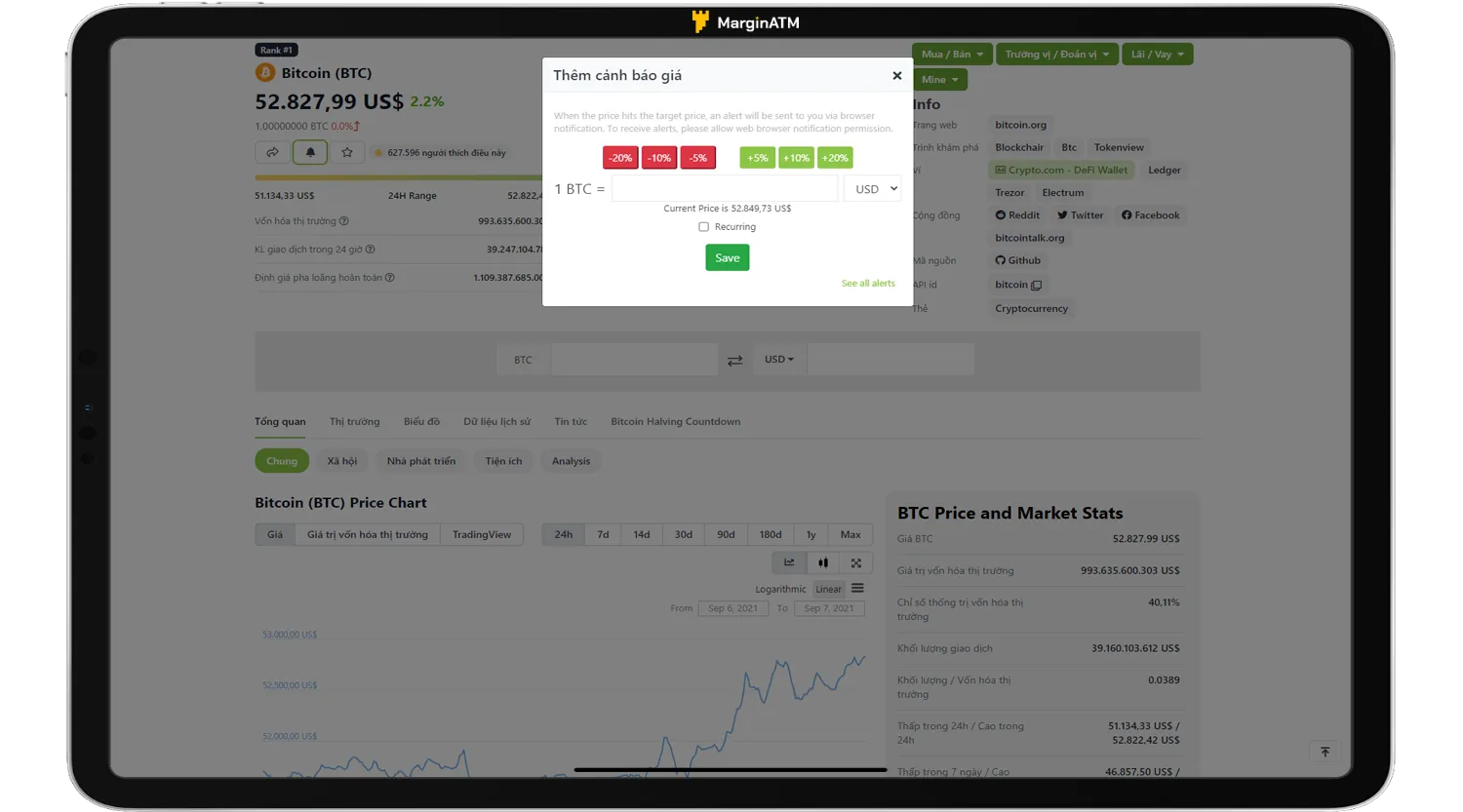Click the scroll-to-top arrow icon
This screenshot has width=1463, height=812.
(x=1325, y=752)
